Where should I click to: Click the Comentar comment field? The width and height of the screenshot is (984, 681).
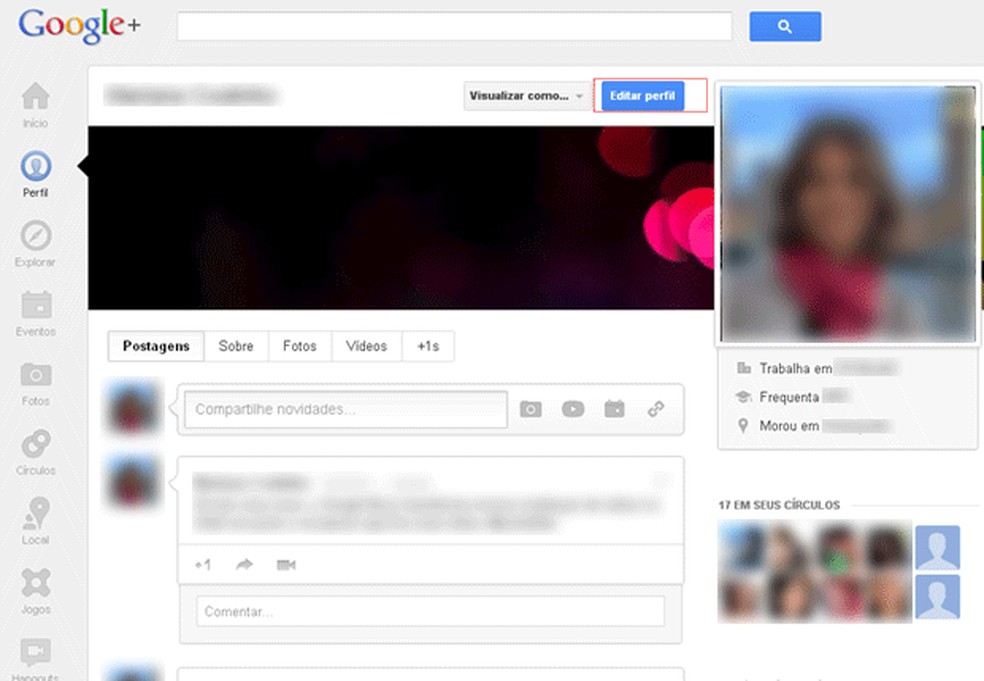point(430,611)
